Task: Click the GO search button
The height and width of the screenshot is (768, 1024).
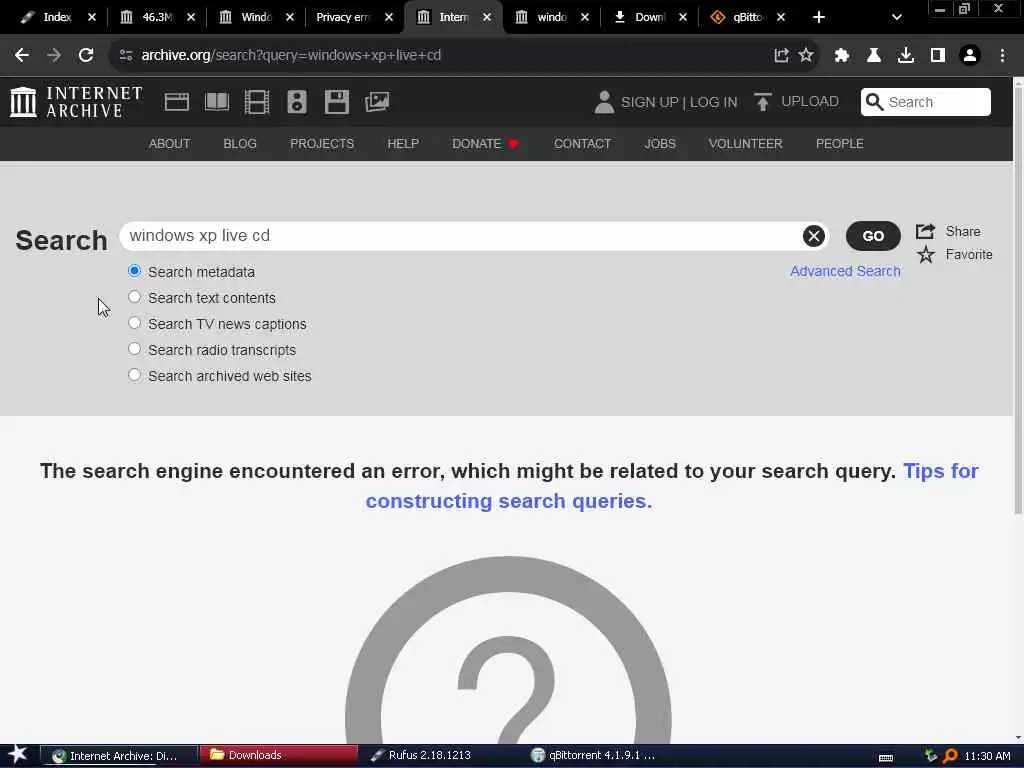Action: (873, 236)
